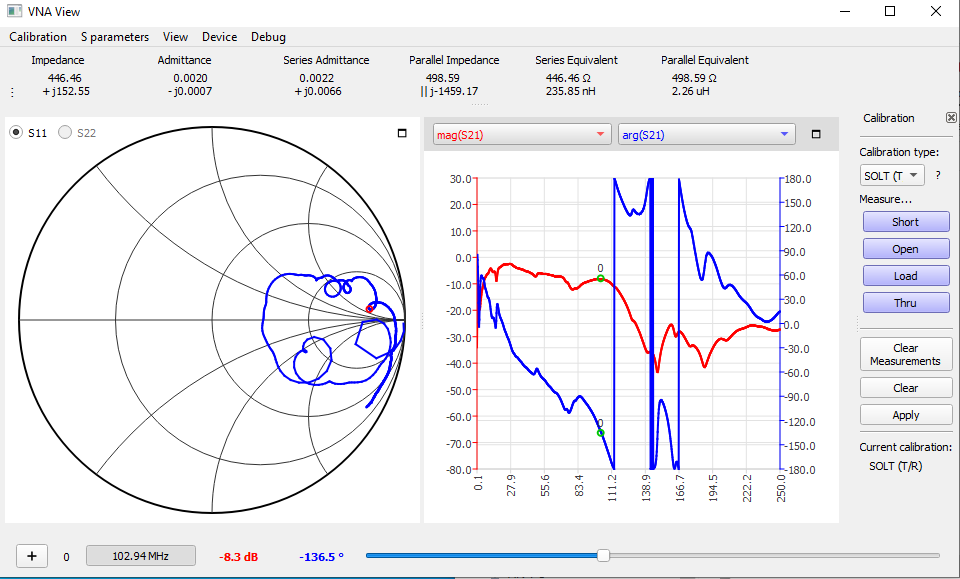Screen dimensions: 960x579
Task: Measure the Short calibration standard
Action: click(x=906, y=222)
